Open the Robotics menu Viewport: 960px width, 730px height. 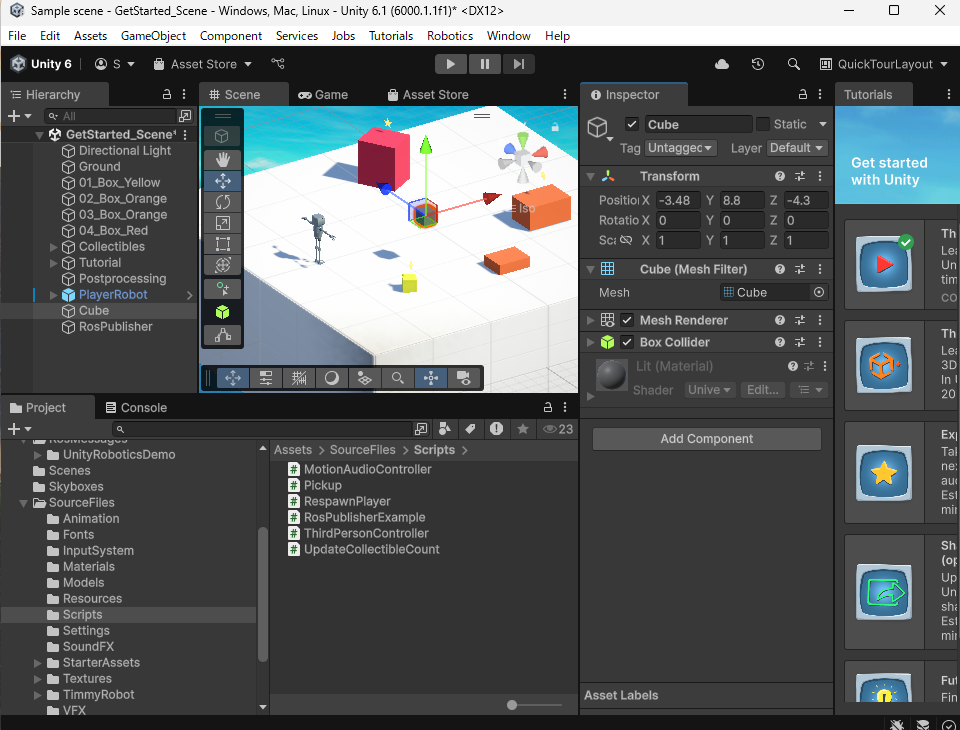[450, 36]
